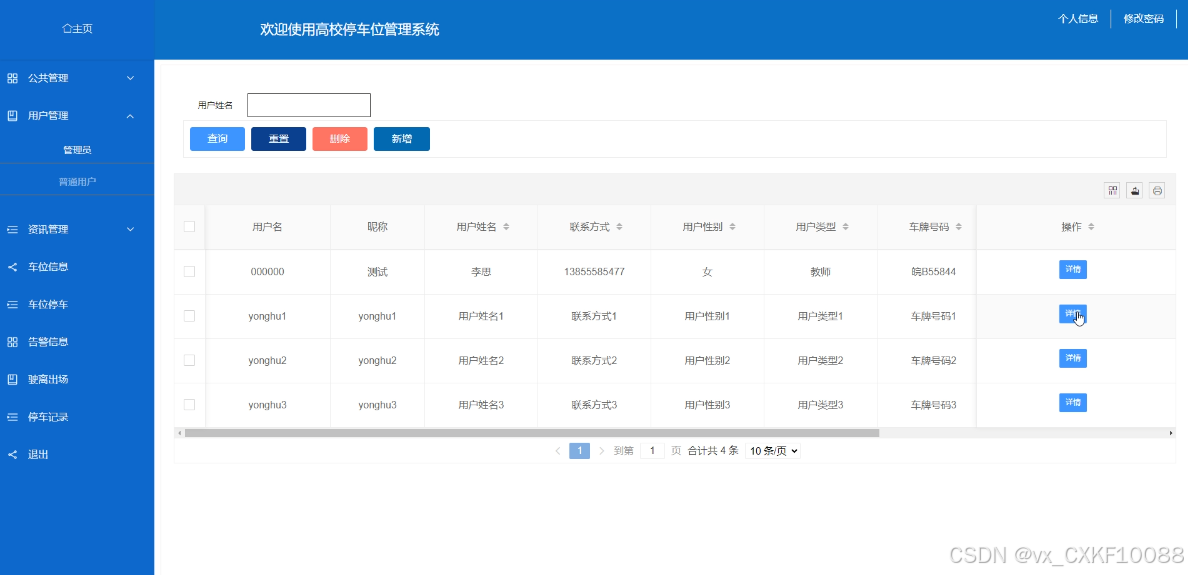
Task: Click the 车位信息 share icon in sidebar
Action: [12, 267]
